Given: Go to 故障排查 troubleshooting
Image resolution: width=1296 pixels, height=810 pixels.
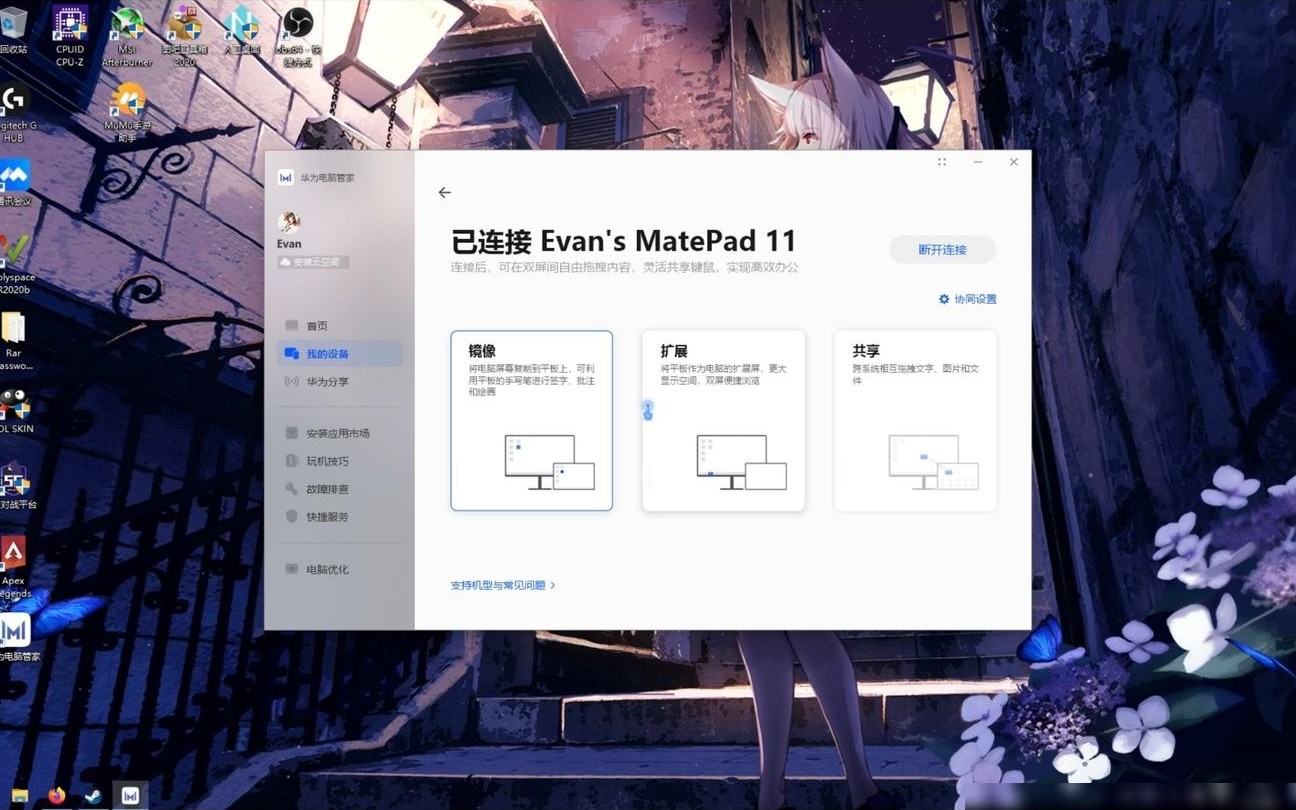Looking at the screenshot, I should [x=339, y=490].
